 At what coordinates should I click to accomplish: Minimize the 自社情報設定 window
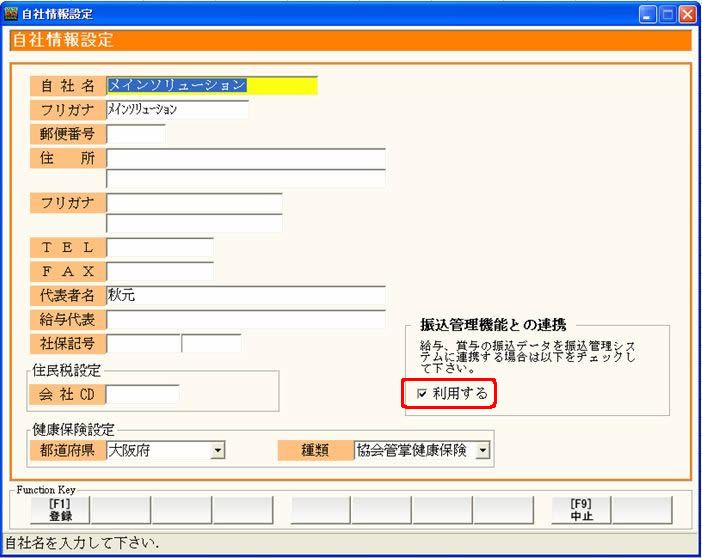pyautogui.click(x=647, y=15)
